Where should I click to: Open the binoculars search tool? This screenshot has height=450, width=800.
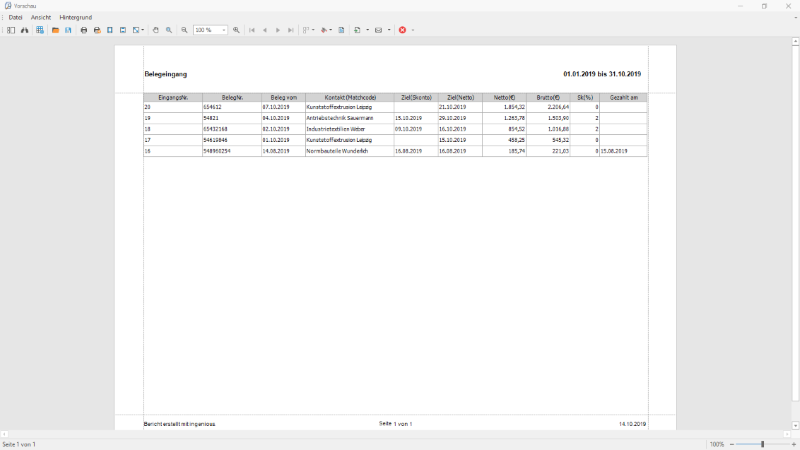click(24, 30)
